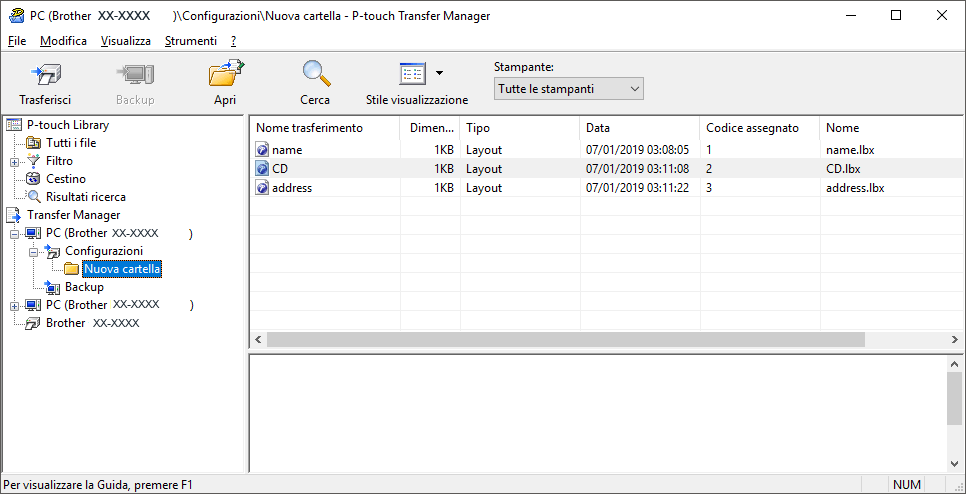The image size is (966, 494).
Task: Collapse the first PC (Brother) node
Action: 15,234
